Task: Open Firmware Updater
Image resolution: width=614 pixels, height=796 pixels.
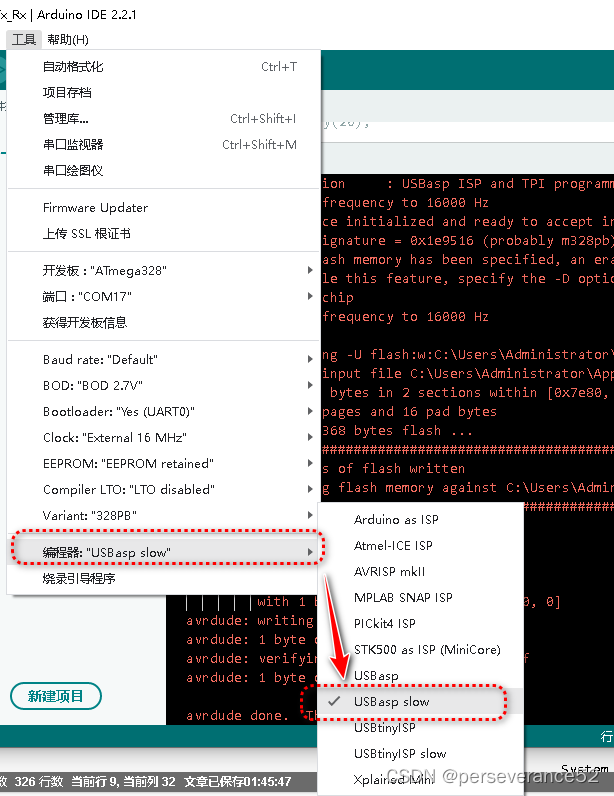Action: point(164,208)
